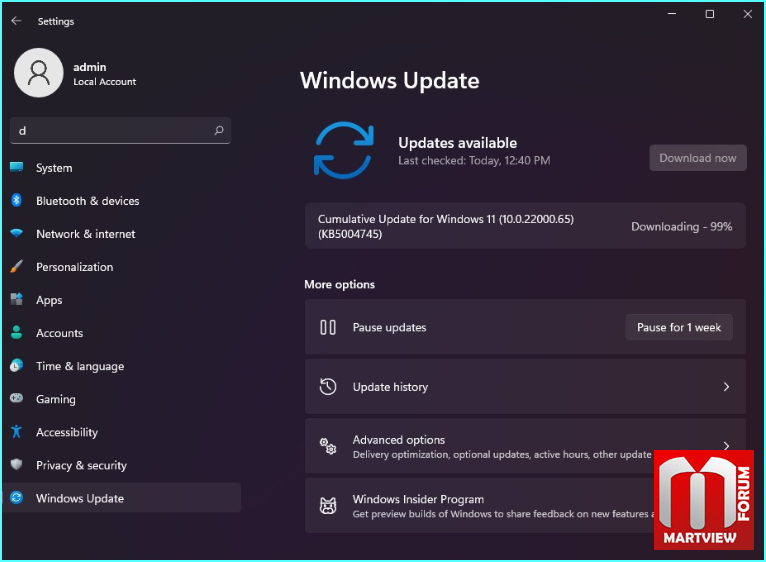Click the Bluetooth icon in sidebar
Viewport: 766px width, 562px height.
pyautogui.click(x=16, y=200)
